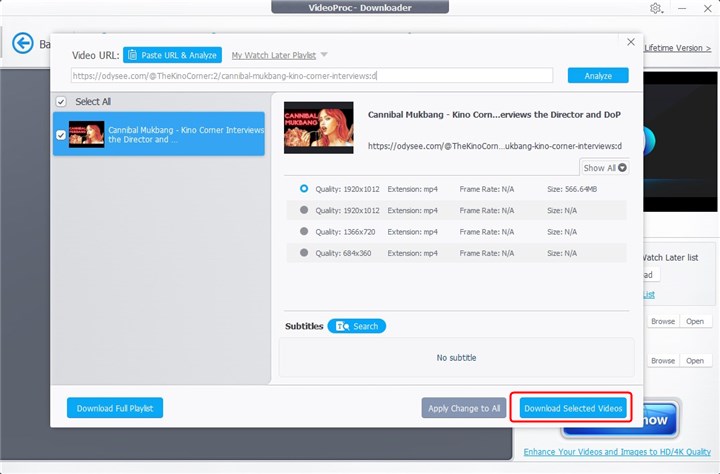The height and width of the screenshot is (474, 720).
Task: Click the large Cannibal Mukbang preview thumbnail
Action: pyautogui.click(x=319, y=127)
